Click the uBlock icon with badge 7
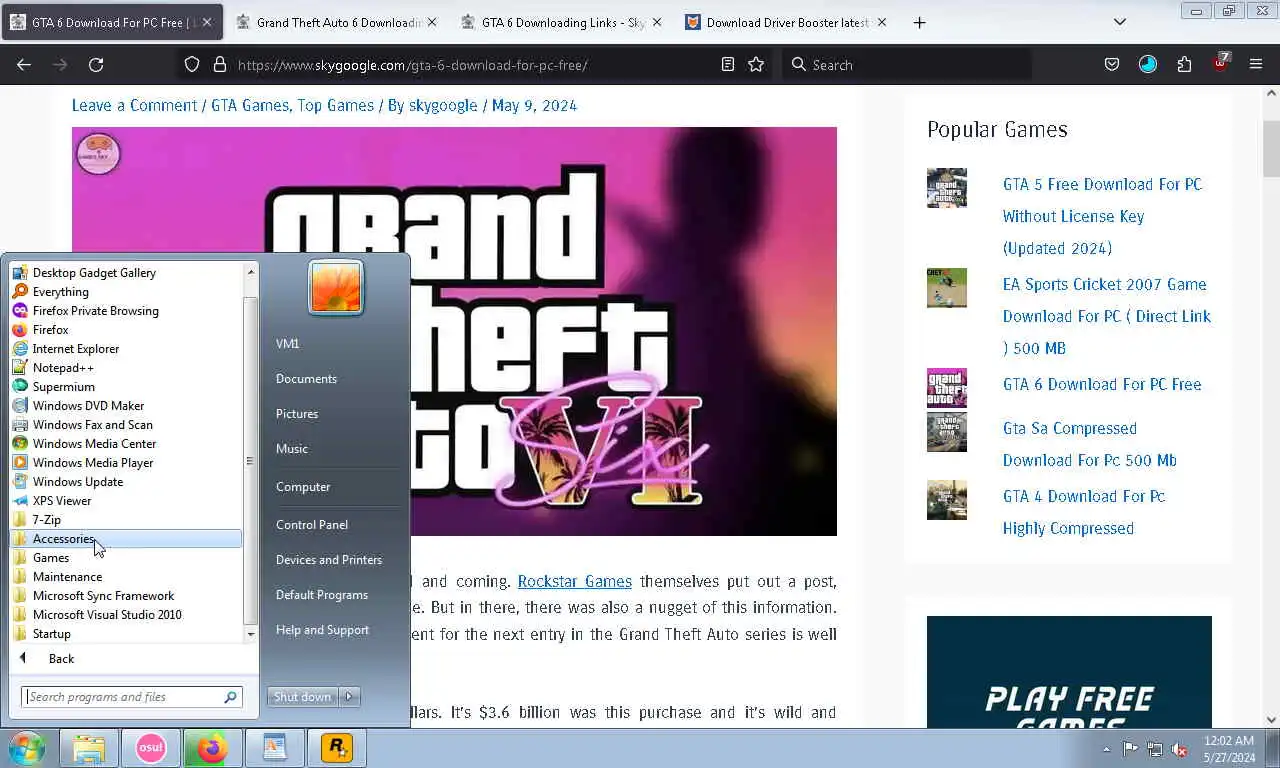Screen dimensions: 1280x768 pos(1220,63)
